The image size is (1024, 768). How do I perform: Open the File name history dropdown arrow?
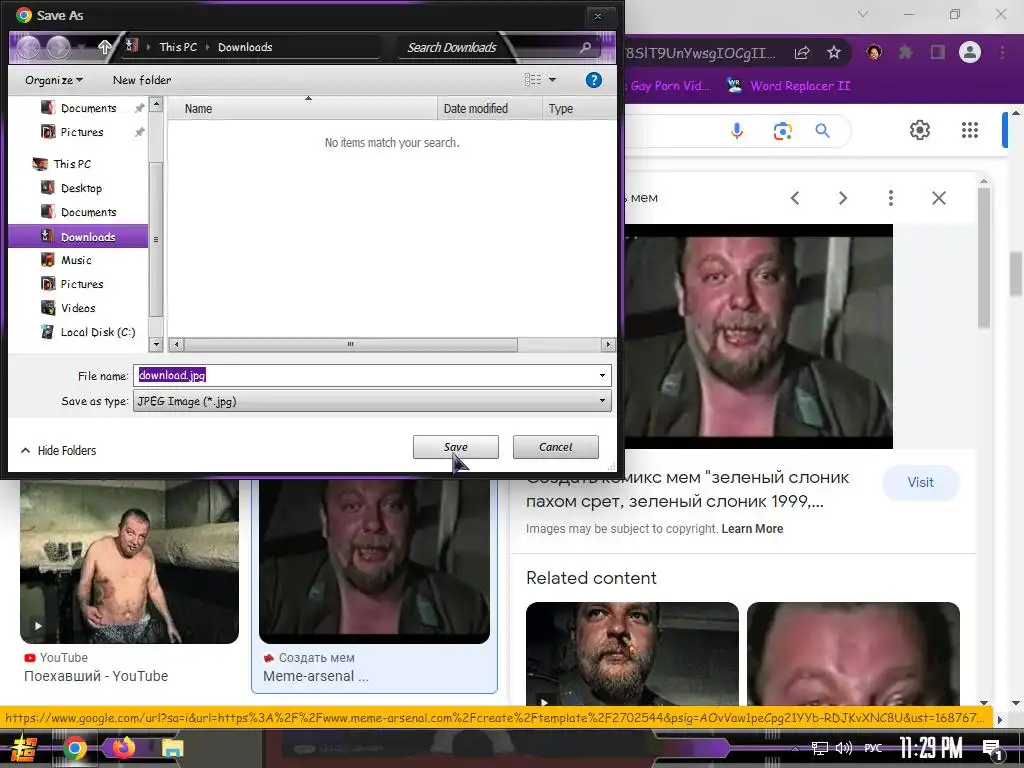(602, 376)
